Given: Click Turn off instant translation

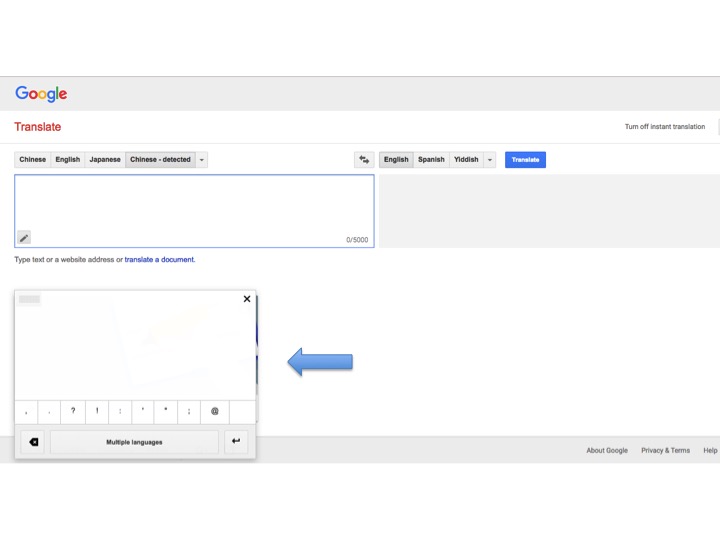Looking at the screenshot, I should click(x=664, y=127).
